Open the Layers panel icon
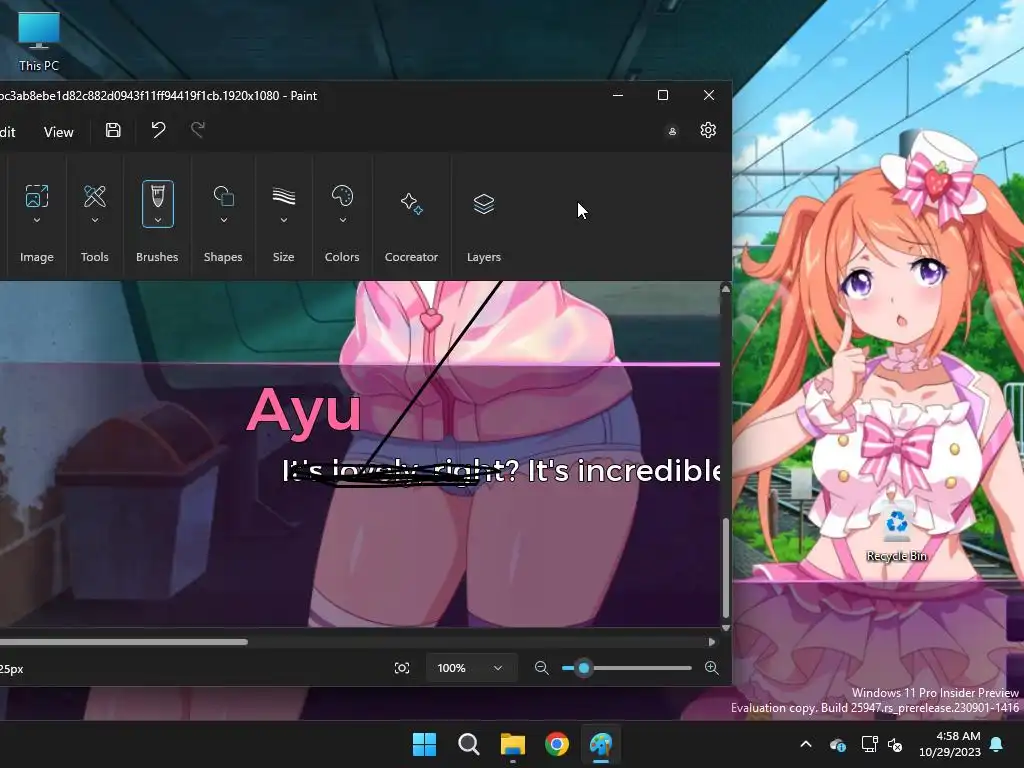This screenshot has width=1024, height=768. [x=484, y=204]
